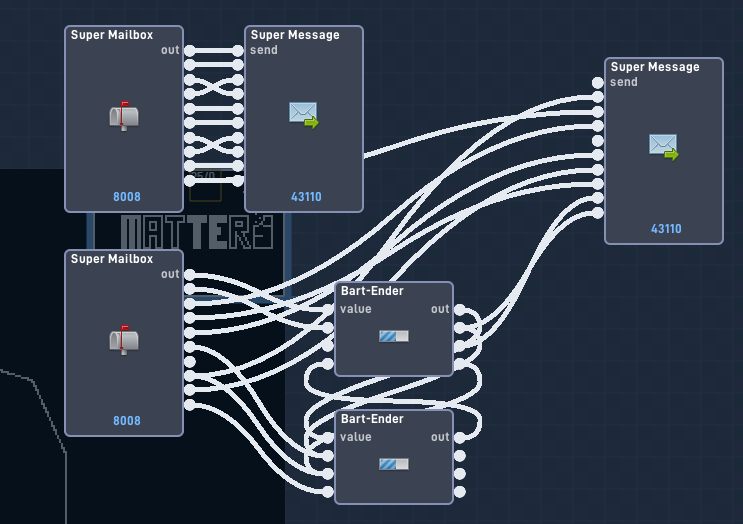Click the 'value' label on upper Bart-Ender

click(355, 309)
